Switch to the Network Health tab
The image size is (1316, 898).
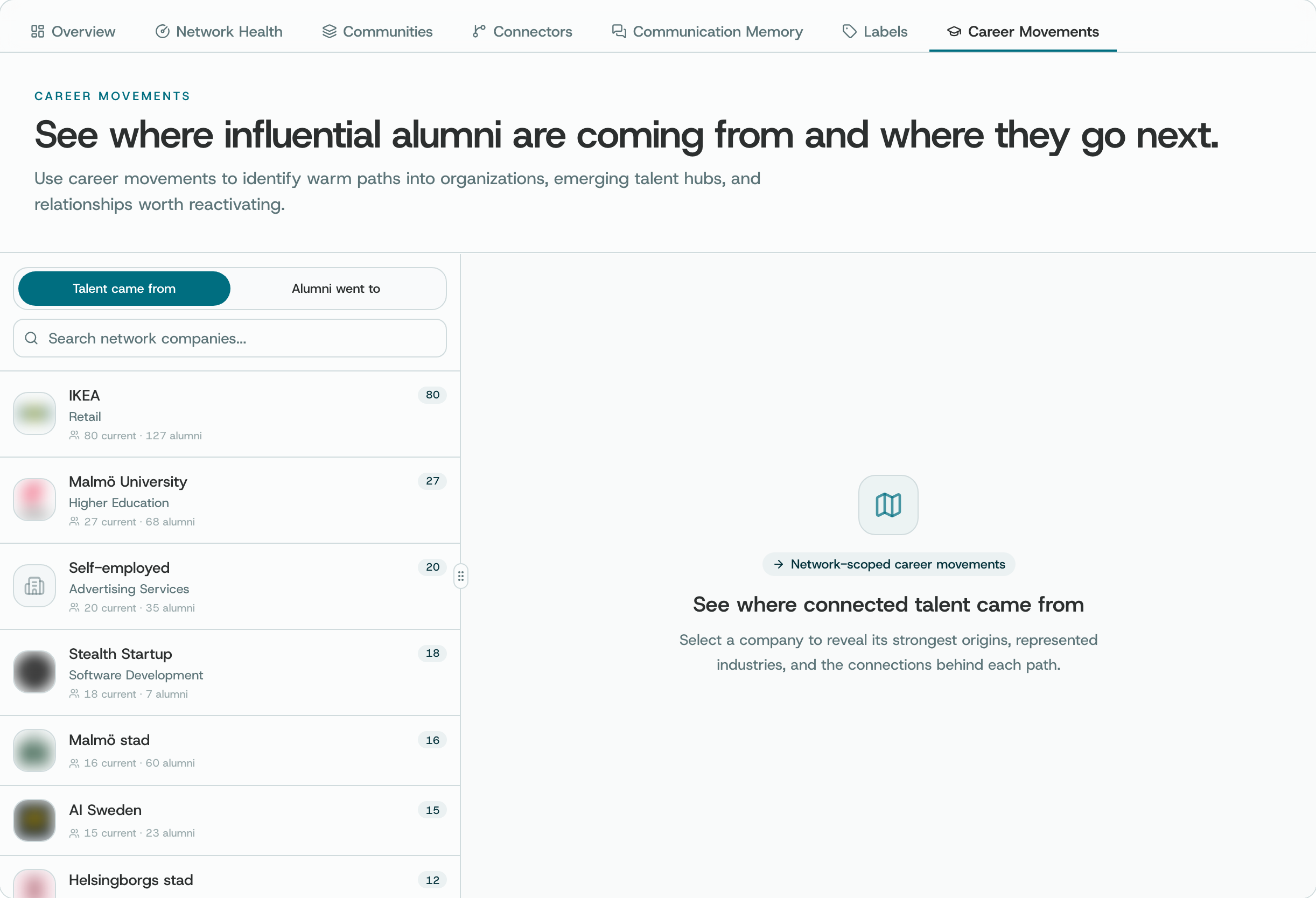tap(219, 32)
